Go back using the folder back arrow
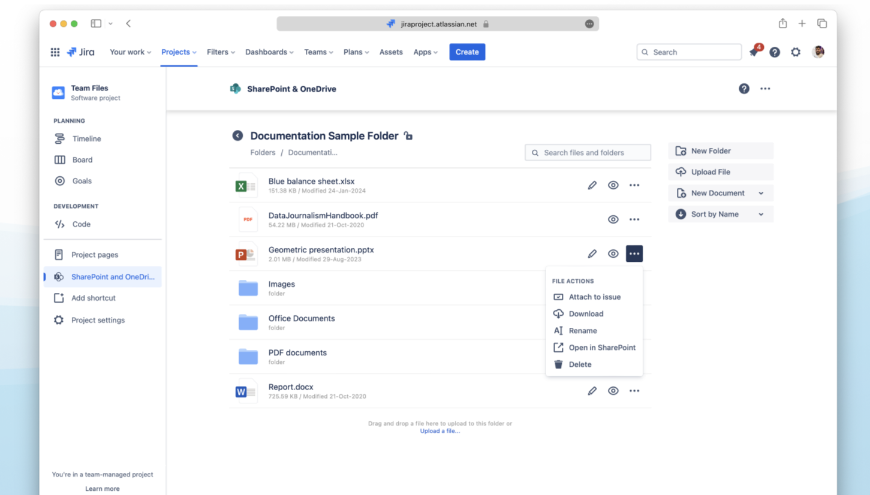The image size is (870, 495). coord(237,136)
